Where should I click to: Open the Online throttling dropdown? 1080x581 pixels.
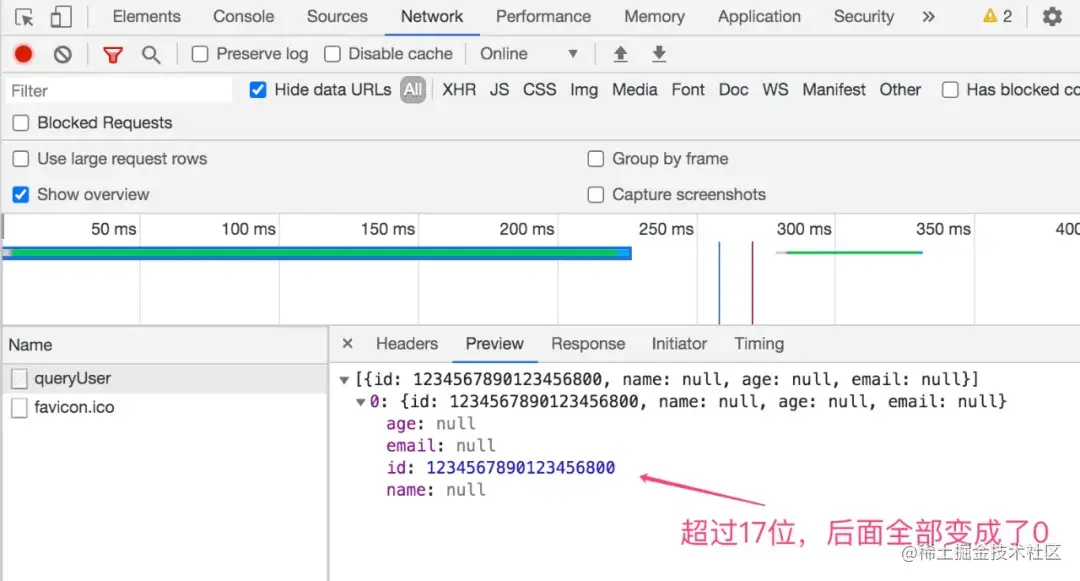click(x=528, y=54)
